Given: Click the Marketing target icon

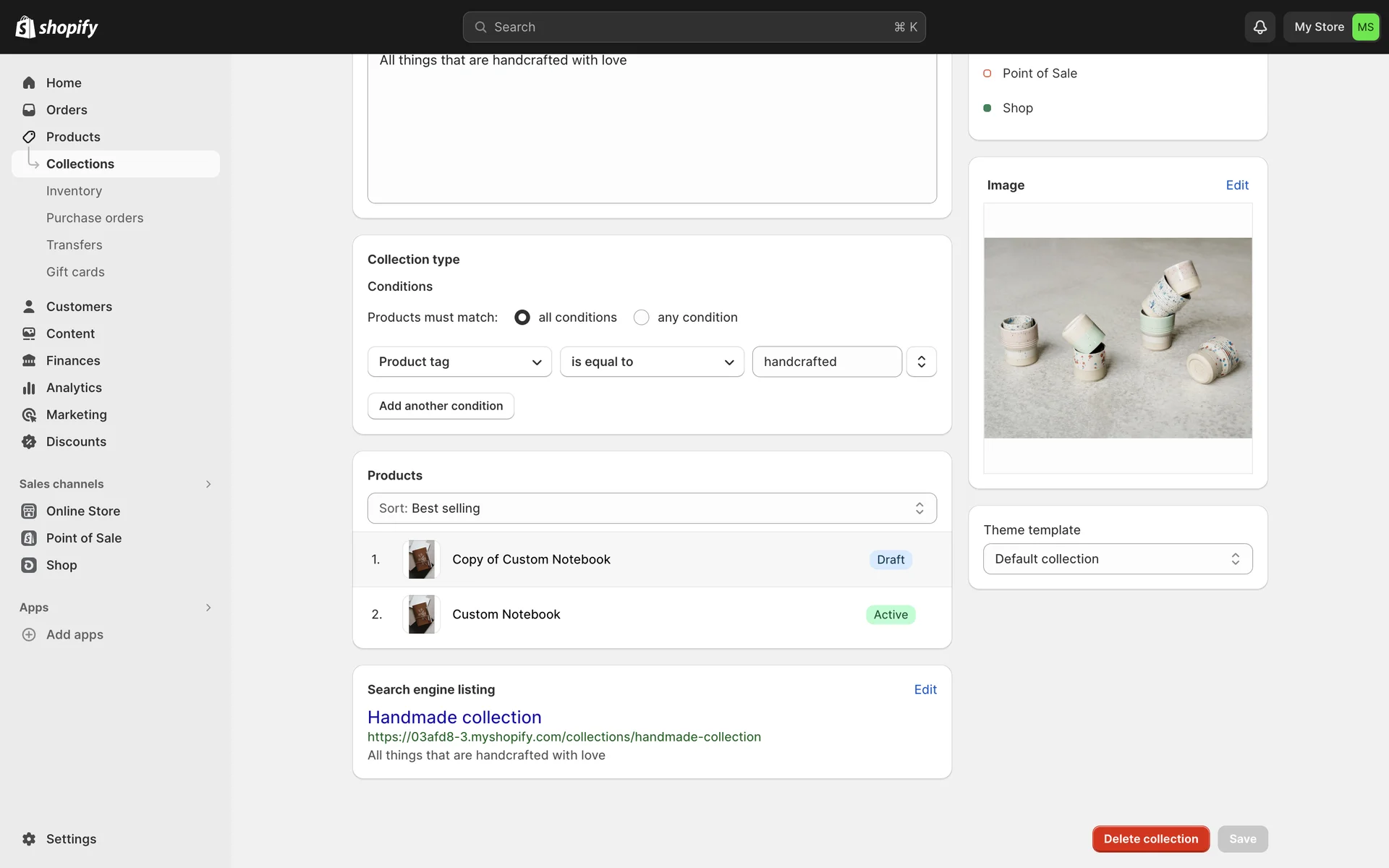Looking at the screenshot, I should click(29, 414).
